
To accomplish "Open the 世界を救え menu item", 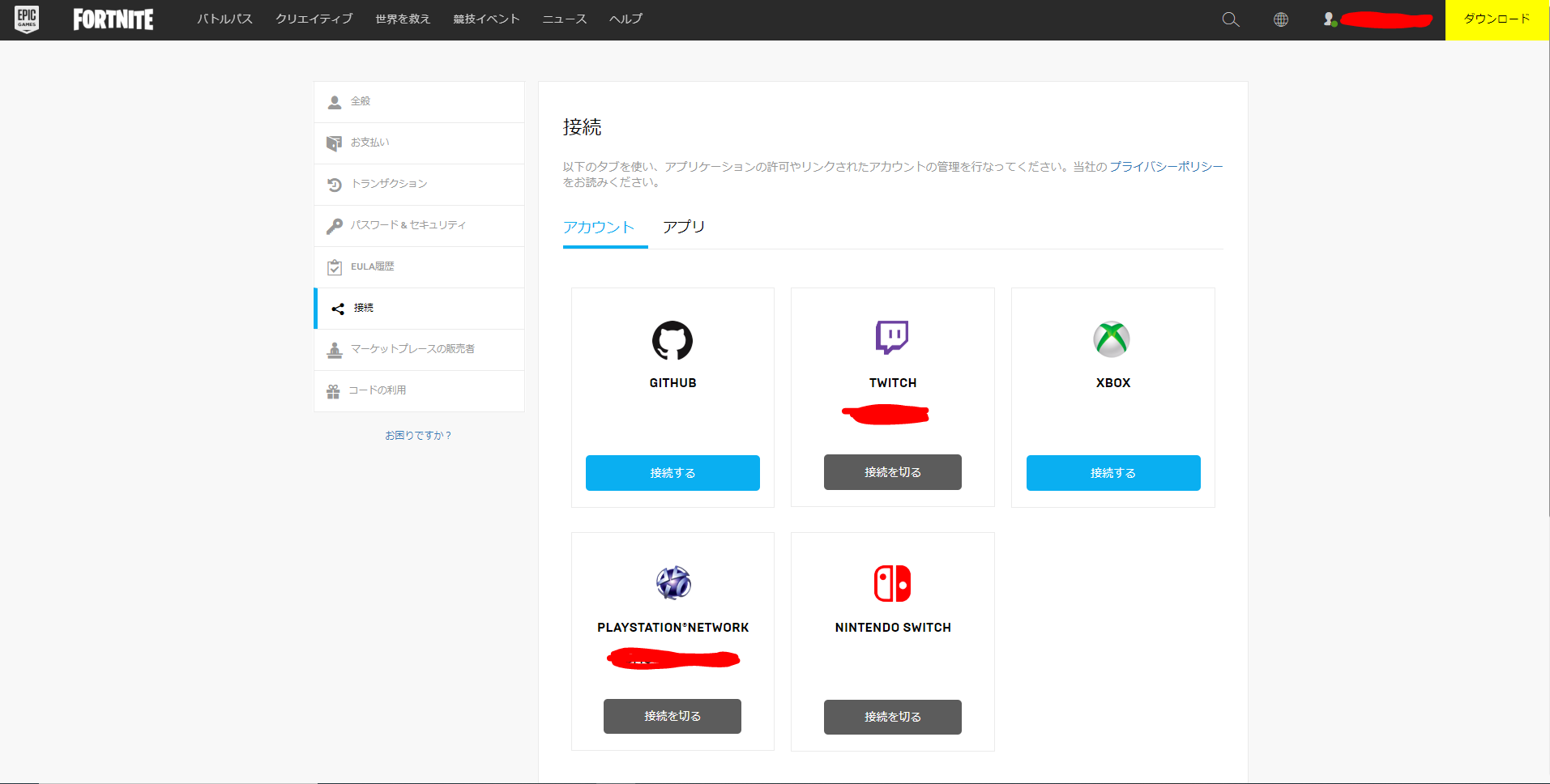I will point(403,19).
